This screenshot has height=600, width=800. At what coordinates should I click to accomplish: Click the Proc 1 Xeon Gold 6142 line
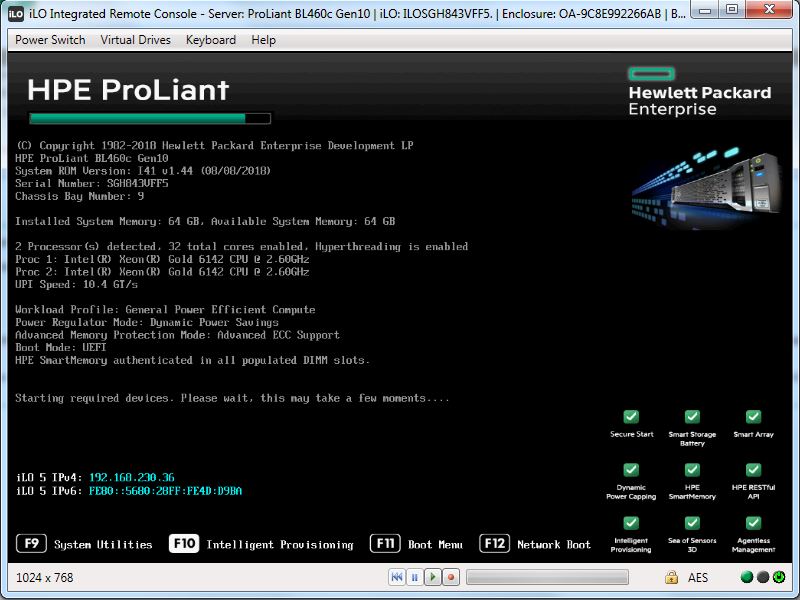click(x=162, y=259)
